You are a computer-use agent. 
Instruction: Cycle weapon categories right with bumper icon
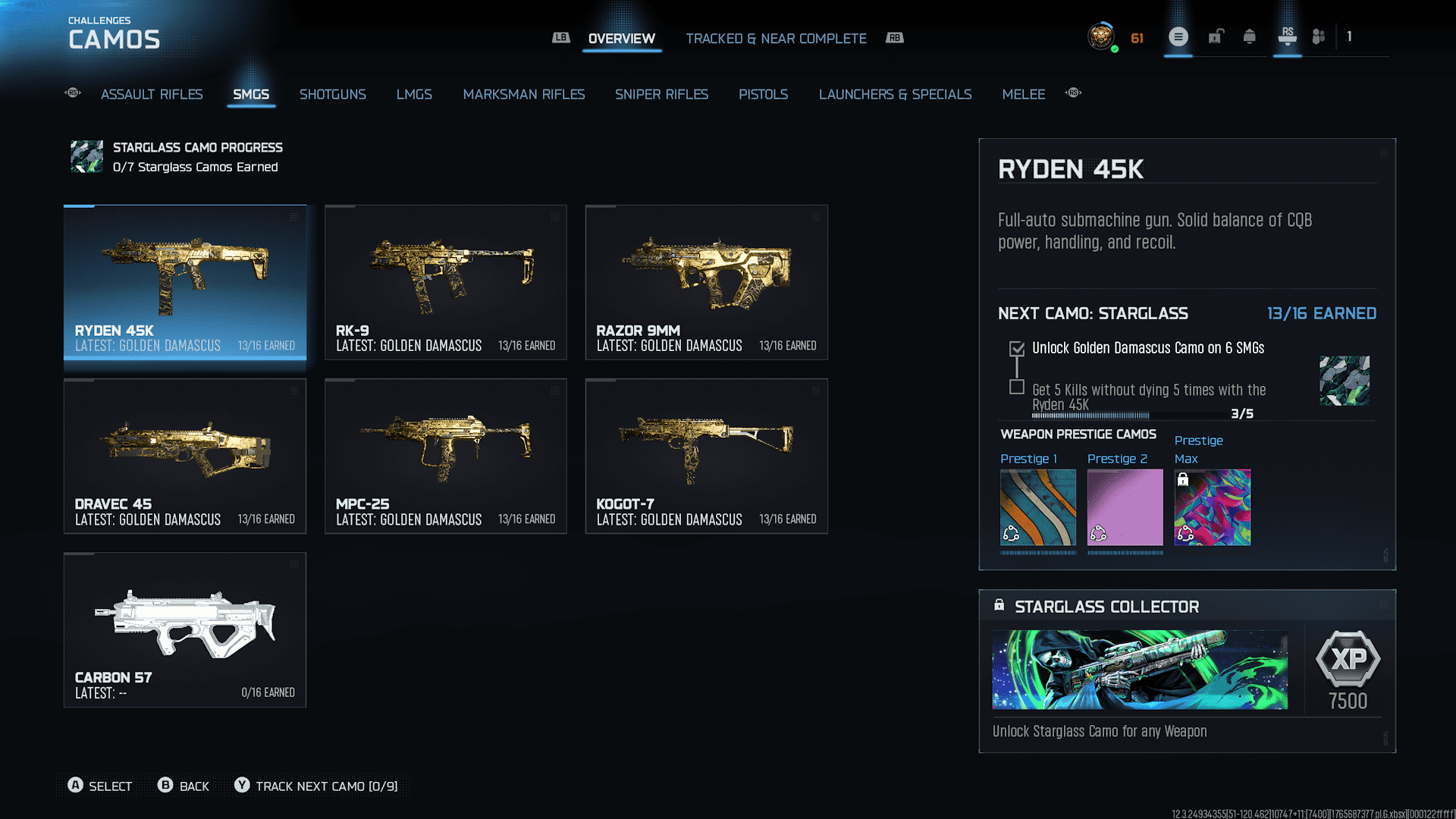1073,93
